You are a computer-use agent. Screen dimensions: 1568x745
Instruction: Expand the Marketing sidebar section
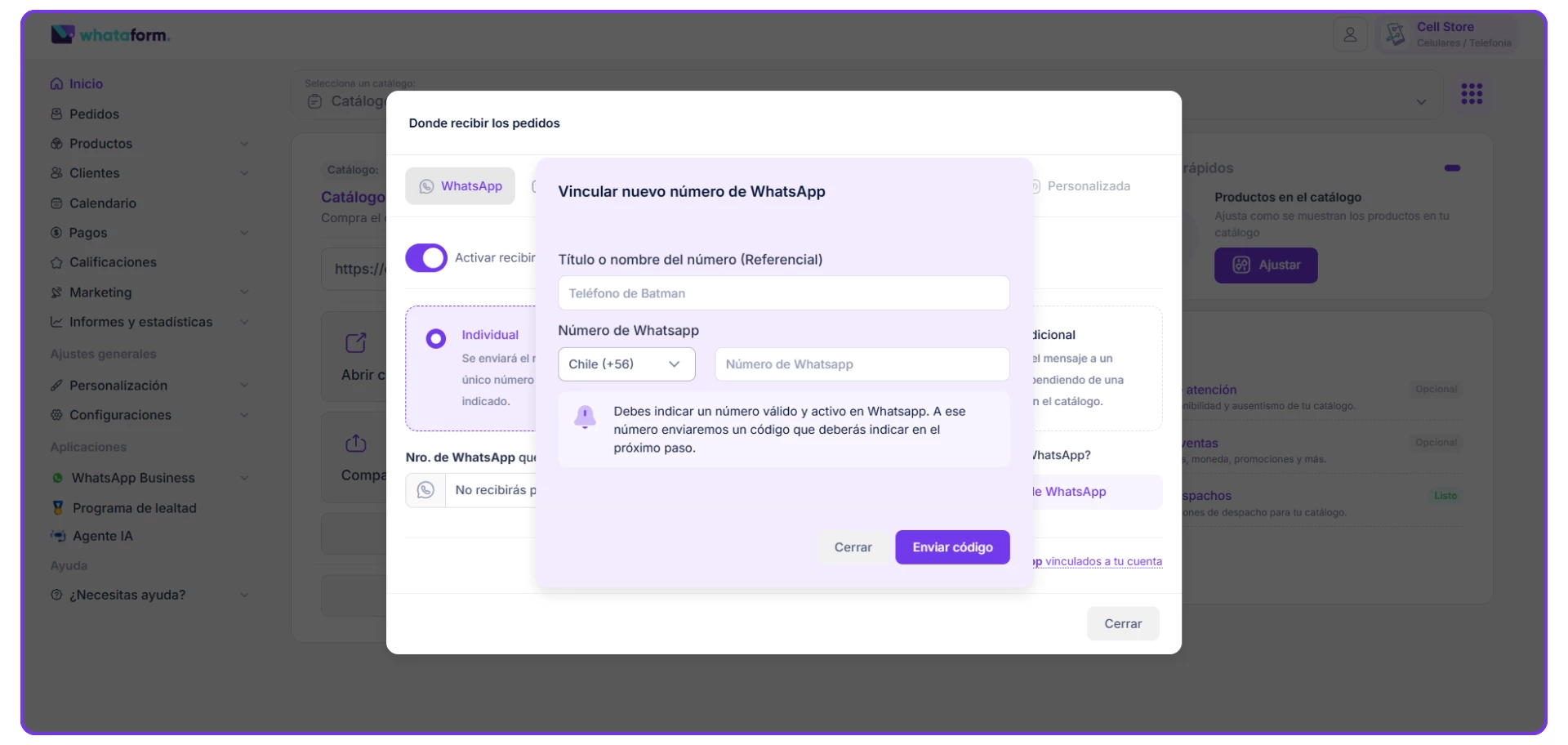(x=244, y=292)
